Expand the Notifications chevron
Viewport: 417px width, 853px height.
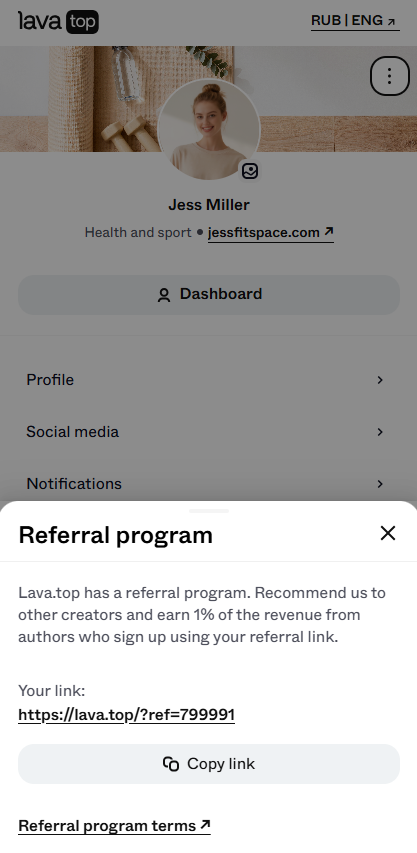click(x=380, y=484)
